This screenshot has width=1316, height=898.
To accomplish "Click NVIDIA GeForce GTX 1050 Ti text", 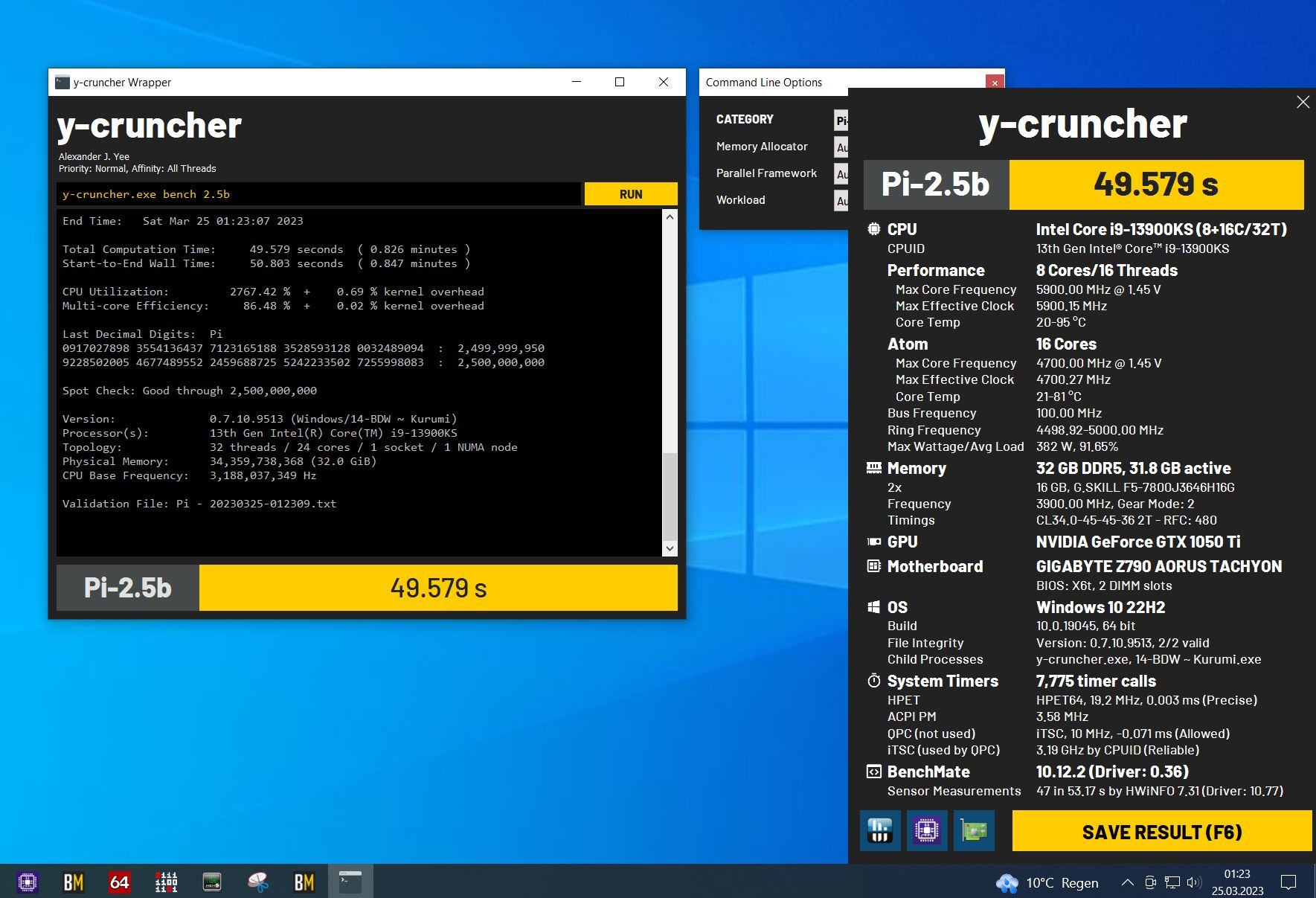I will point(1138,542).
